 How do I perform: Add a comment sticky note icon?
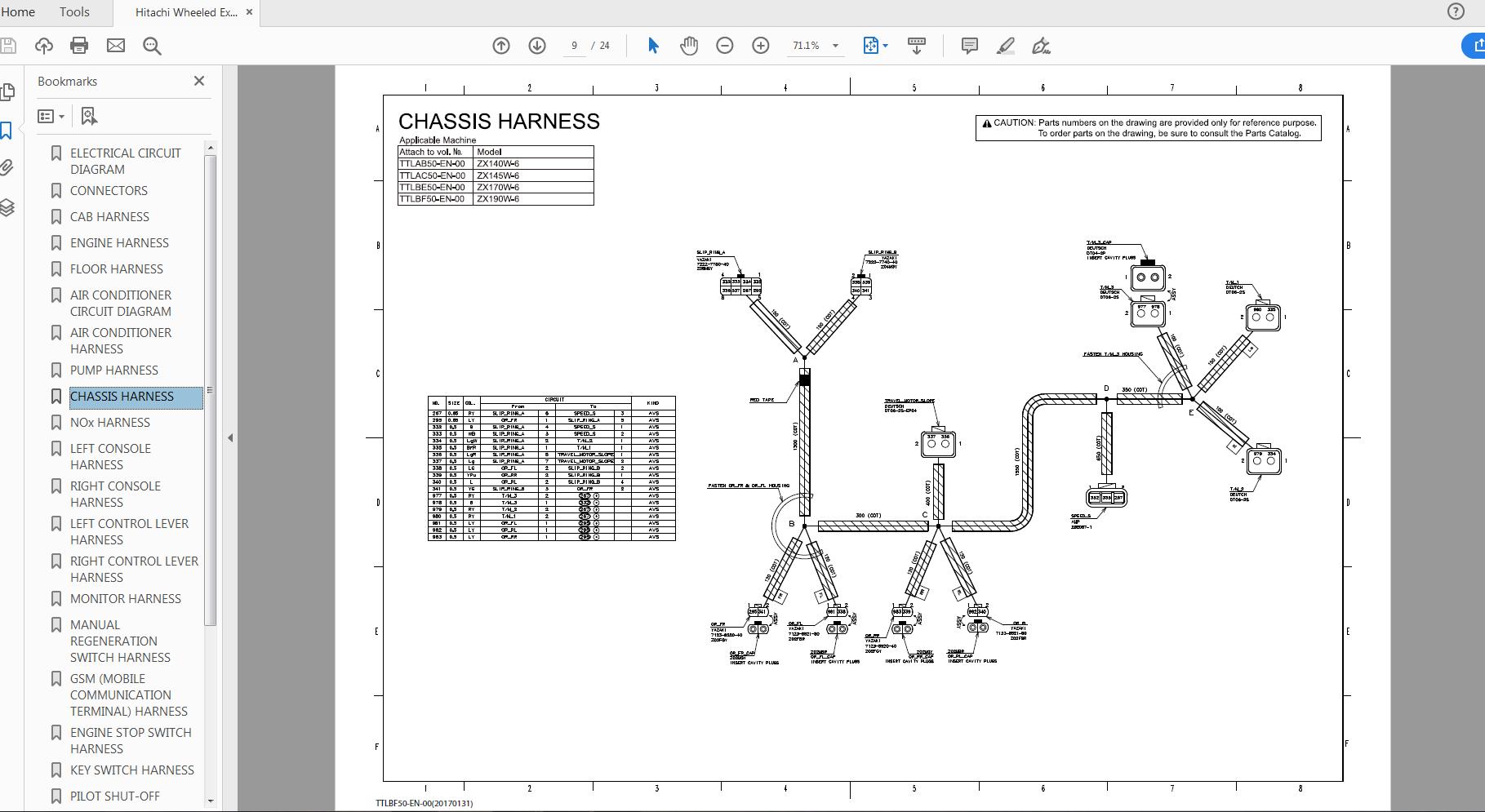(970, 46)
